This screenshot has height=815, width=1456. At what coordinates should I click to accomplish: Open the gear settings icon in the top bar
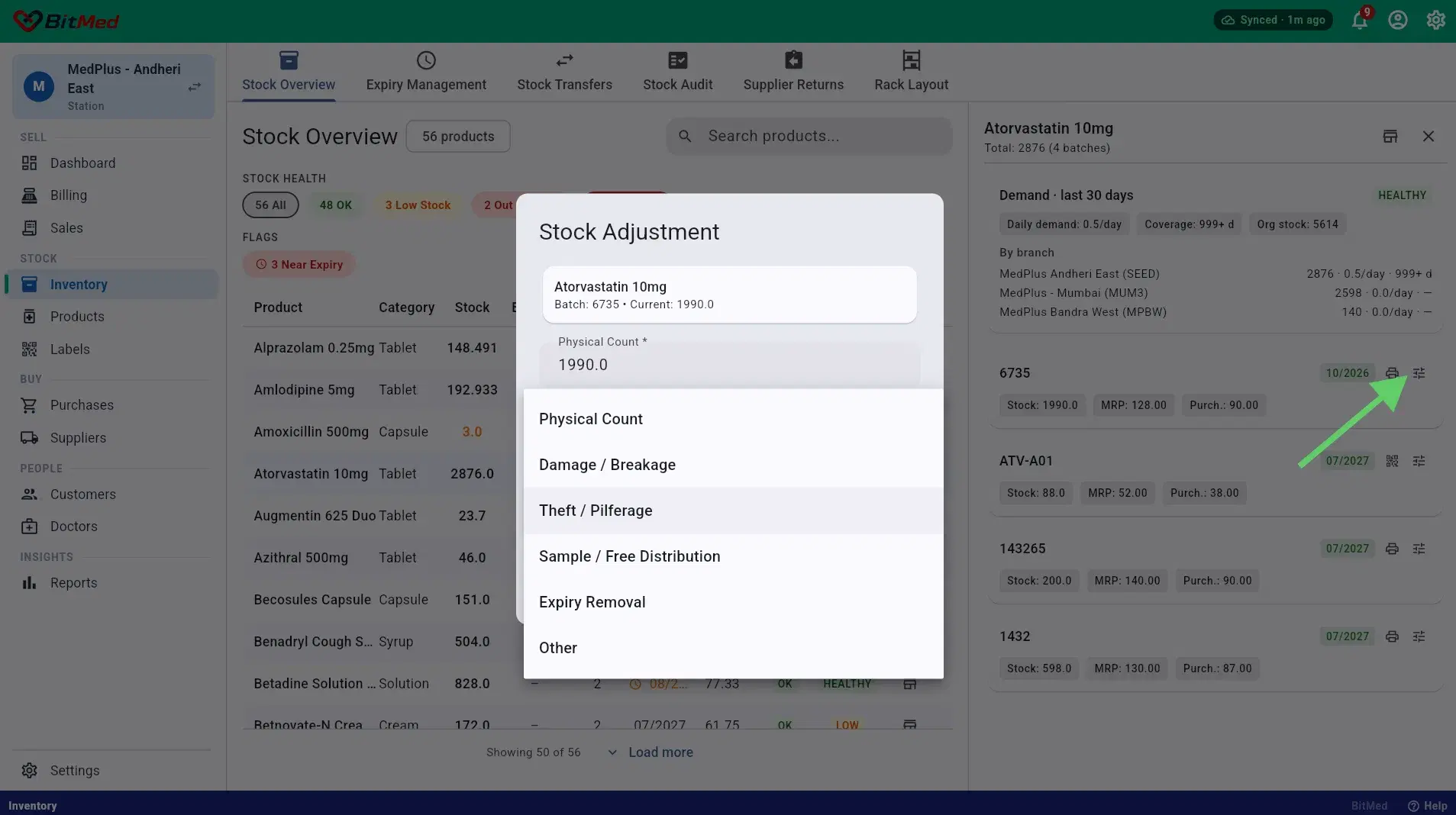click(x=1436, y=21)
